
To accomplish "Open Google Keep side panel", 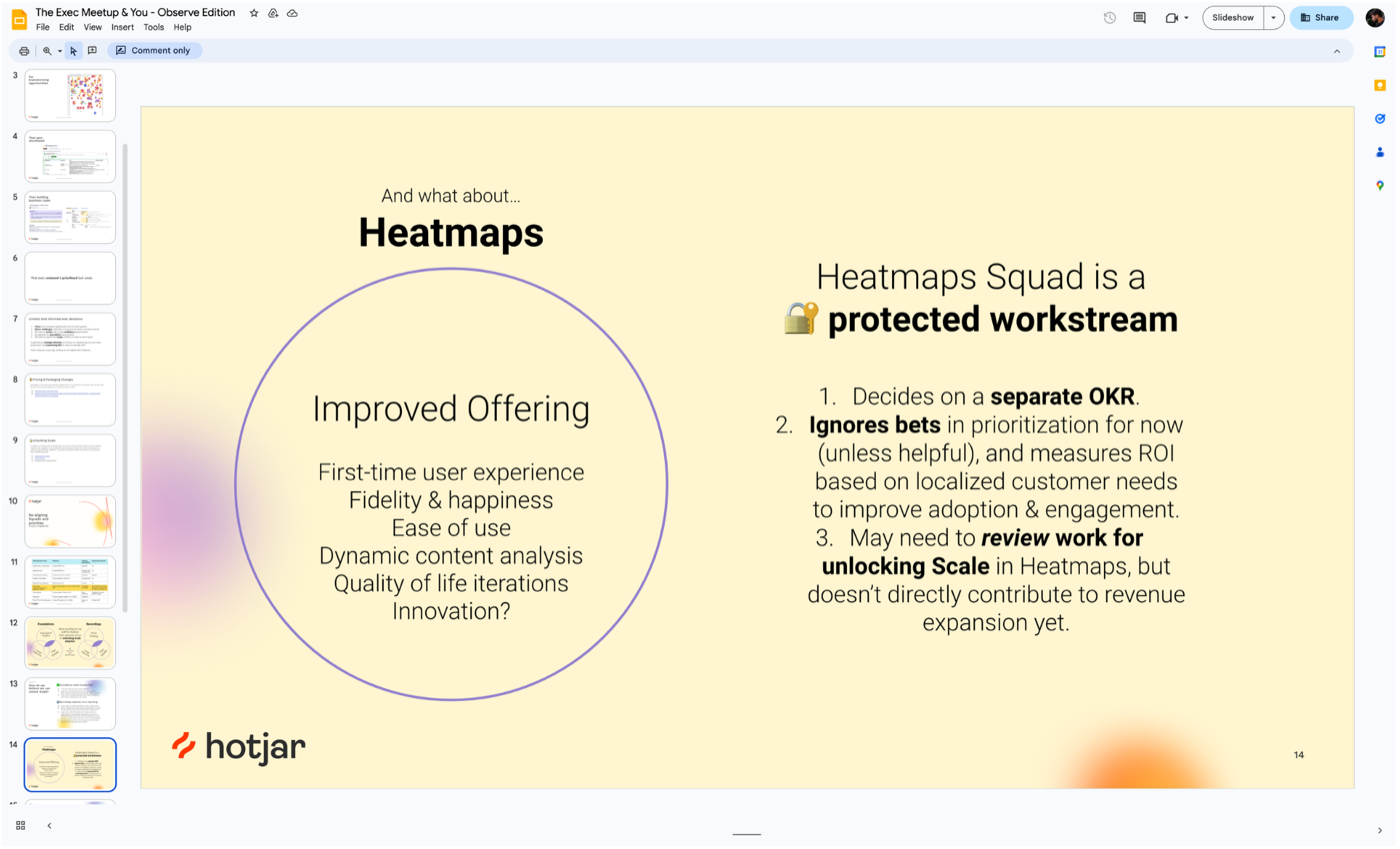I will point(1380,85).
